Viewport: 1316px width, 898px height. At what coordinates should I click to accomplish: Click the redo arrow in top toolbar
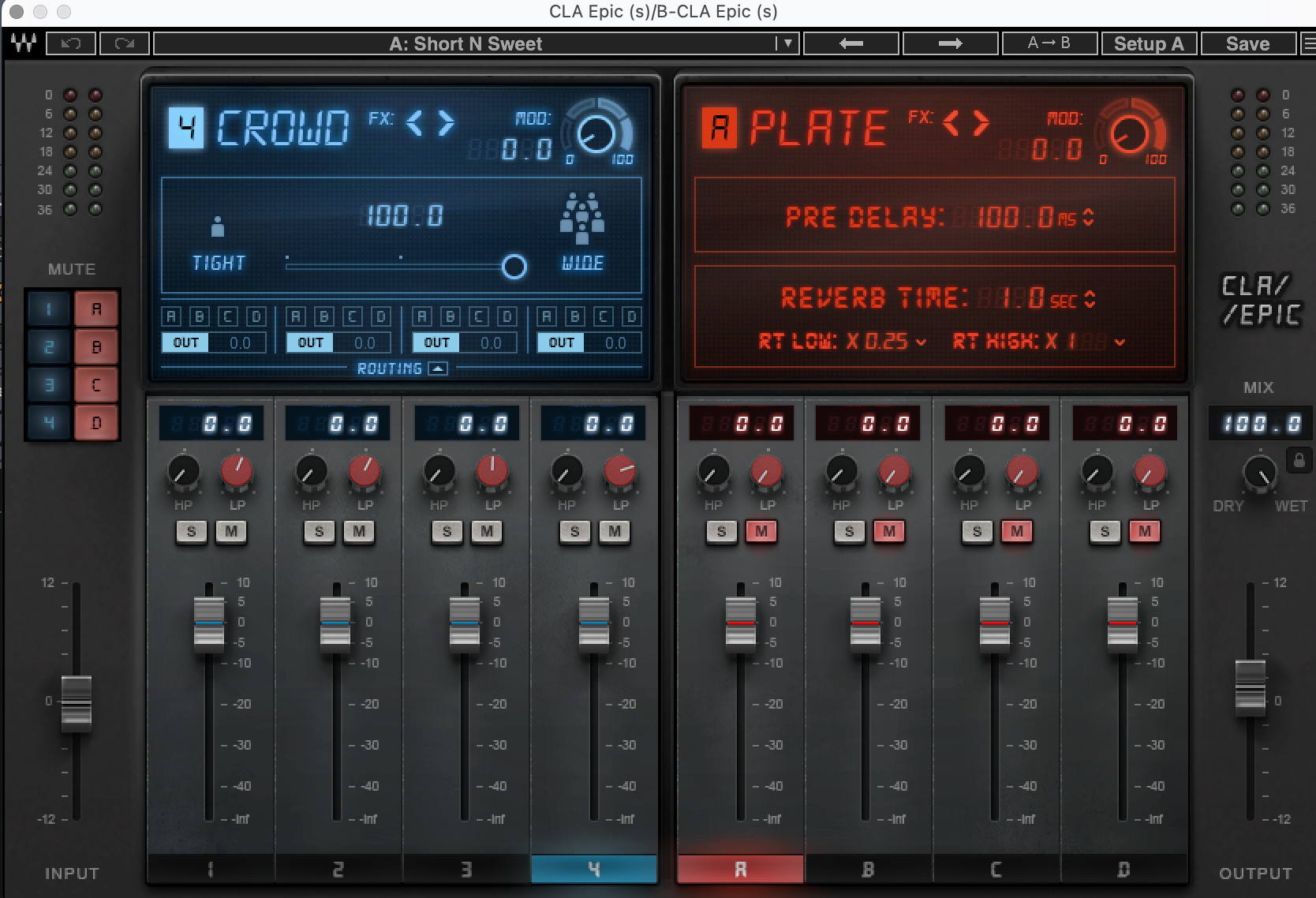(x=124, y=43)
